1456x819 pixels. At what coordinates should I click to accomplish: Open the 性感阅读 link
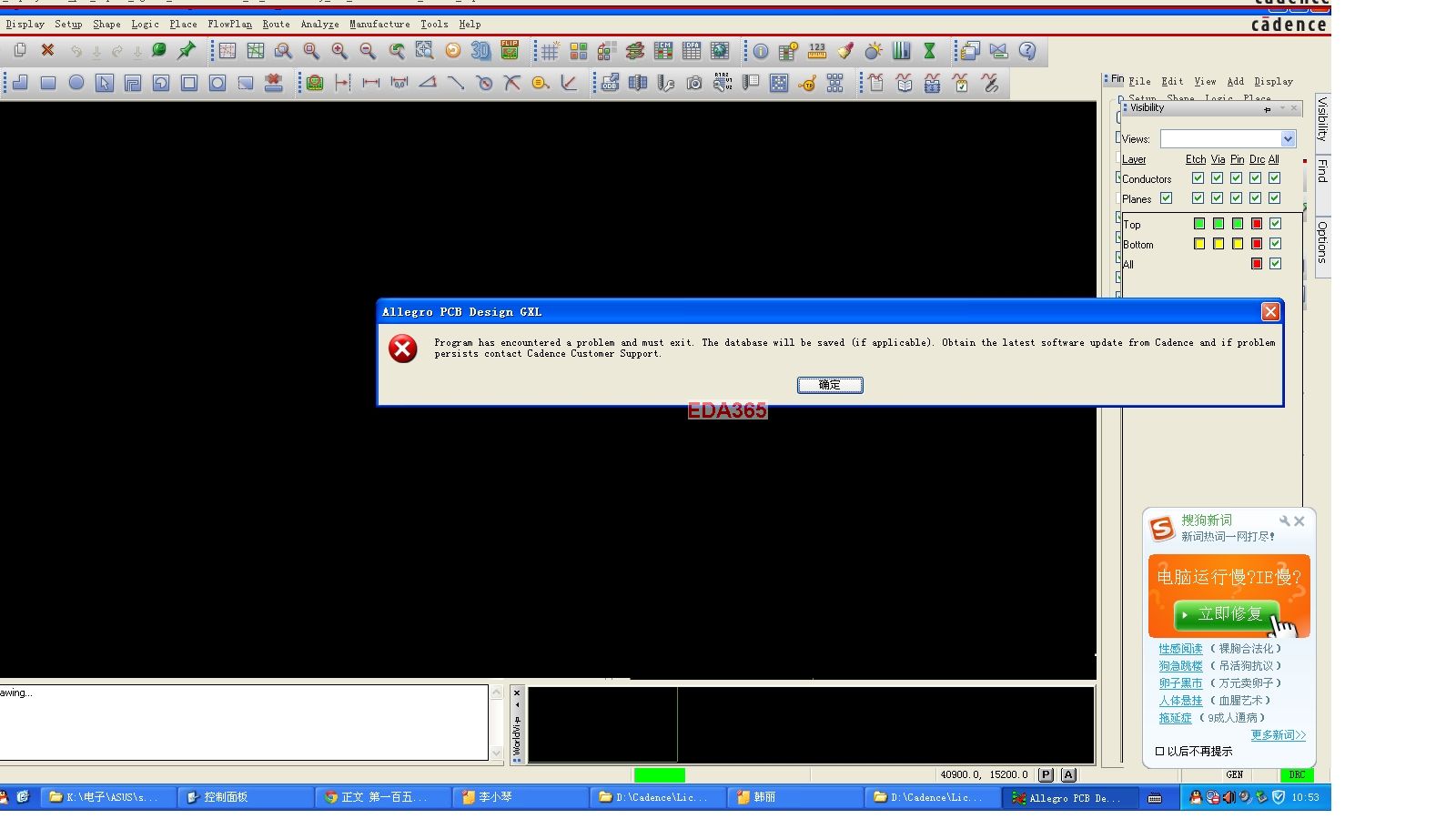point(1180,649)
